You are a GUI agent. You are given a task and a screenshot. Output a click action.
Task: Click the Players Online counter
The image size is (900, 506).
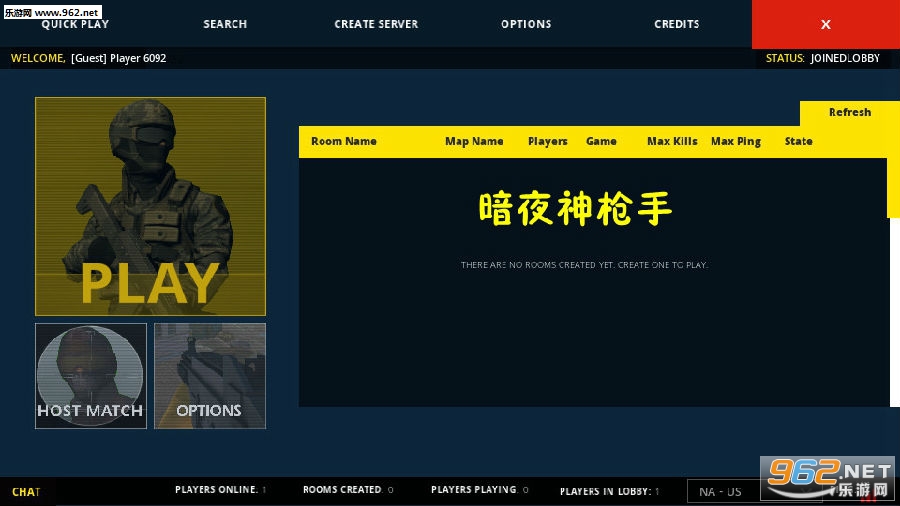pos(220,489)
